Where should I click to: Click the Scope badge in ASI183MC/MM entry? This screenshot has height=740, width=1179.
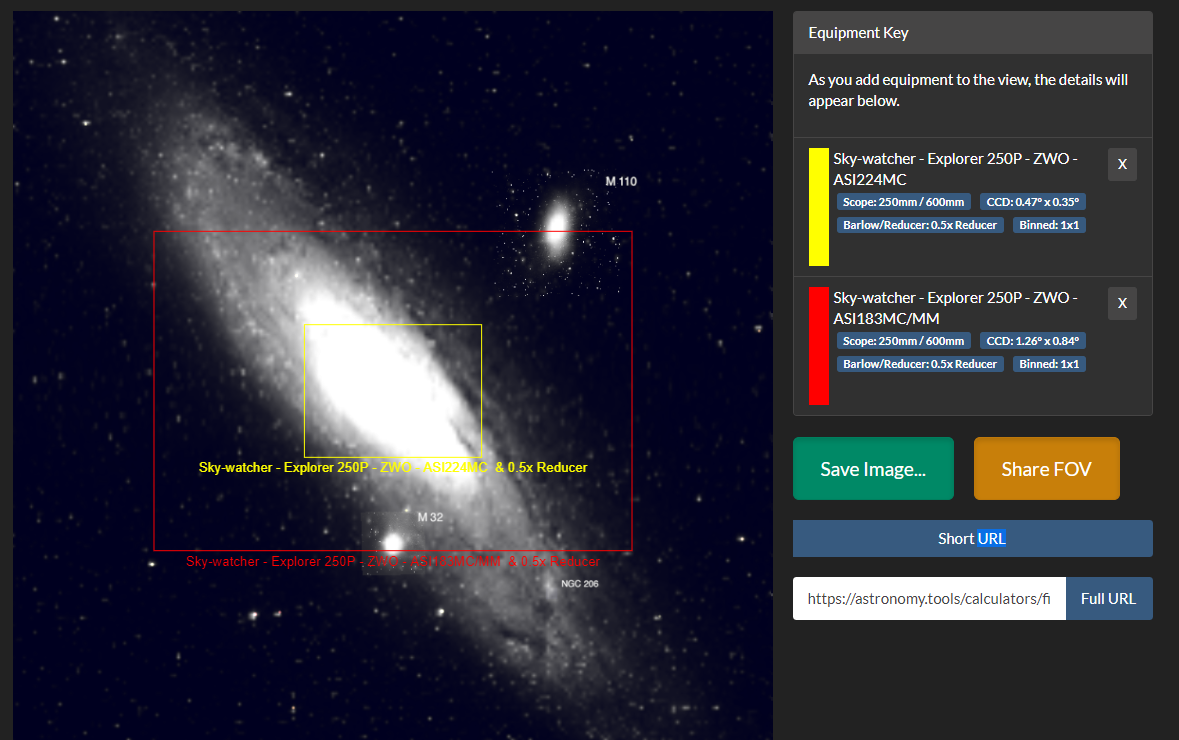[x=903, y=341]
